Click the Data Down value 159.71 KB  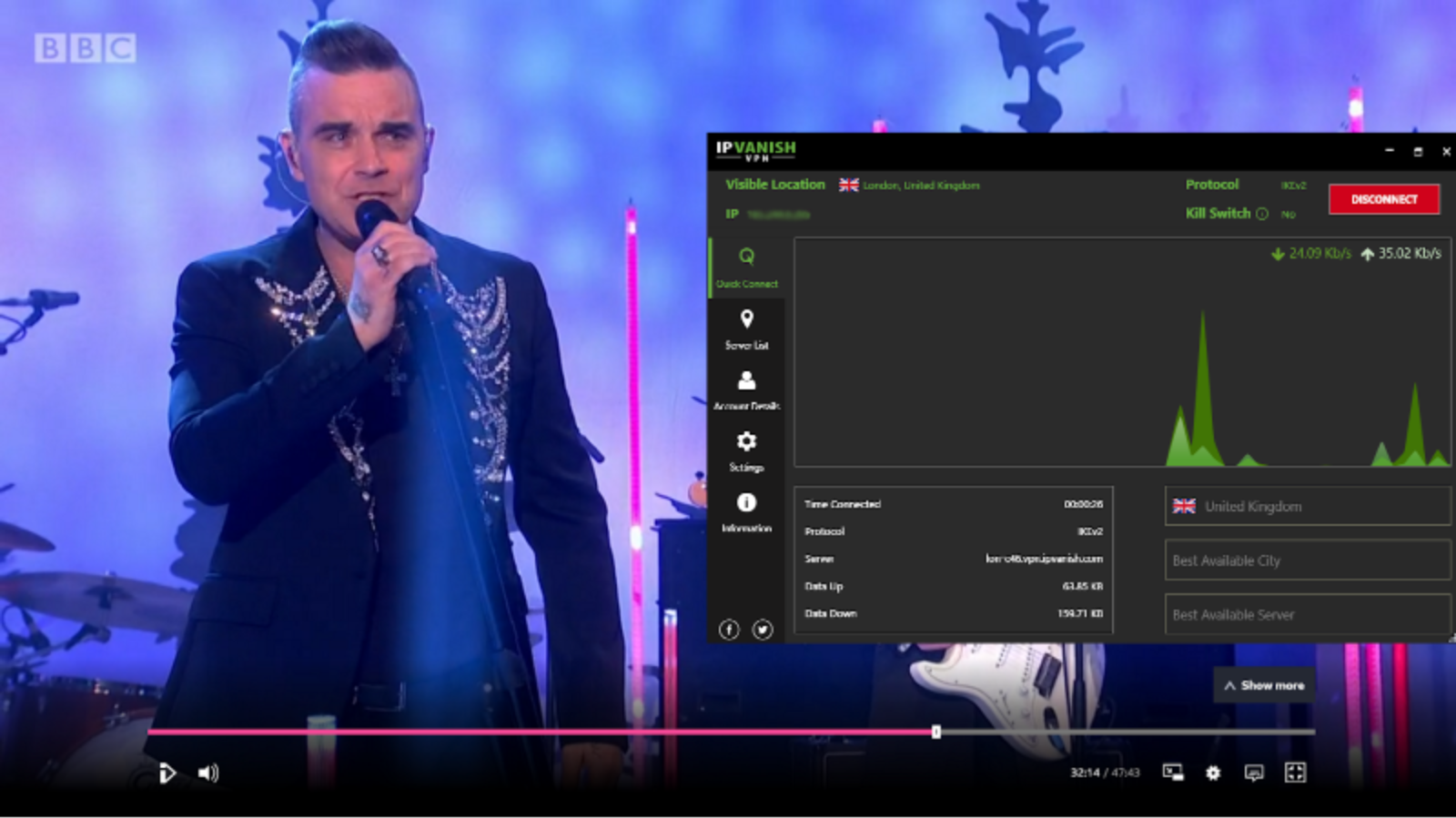pyautogui.click(x=1080, y=613)
